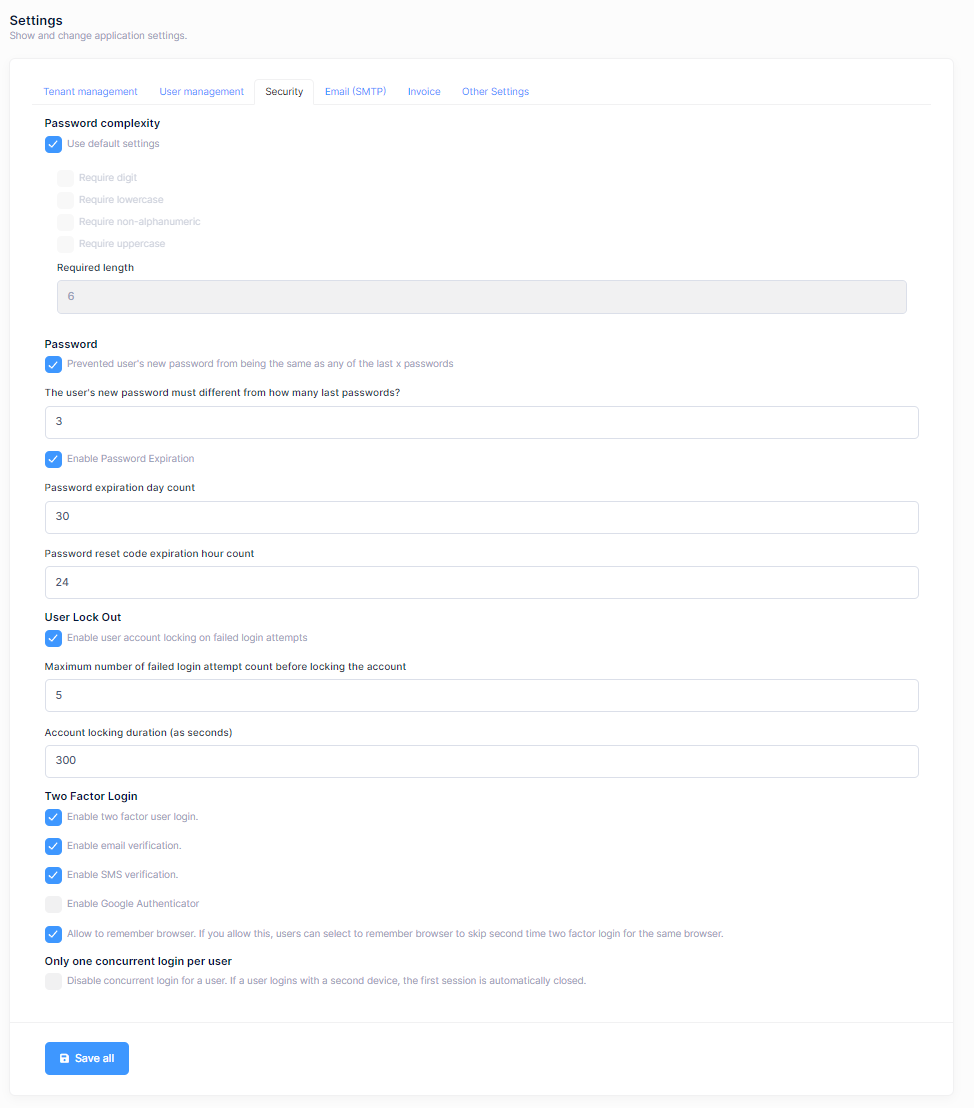Click the 'Password expiration day count' label

click(x=119, y=488)
